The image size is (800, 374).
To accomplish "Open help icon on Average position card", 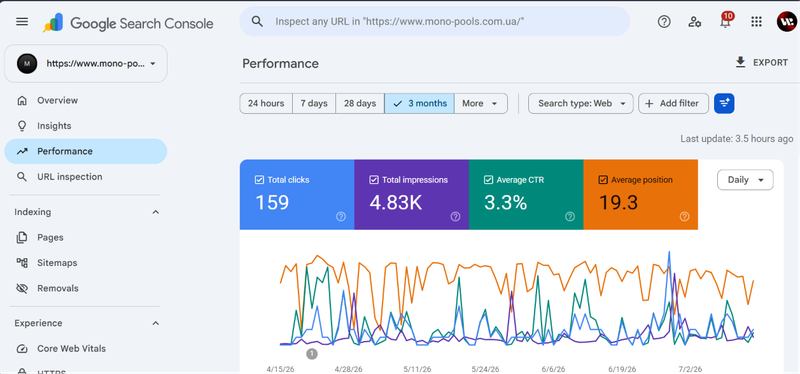I will (x=685, y=217).
